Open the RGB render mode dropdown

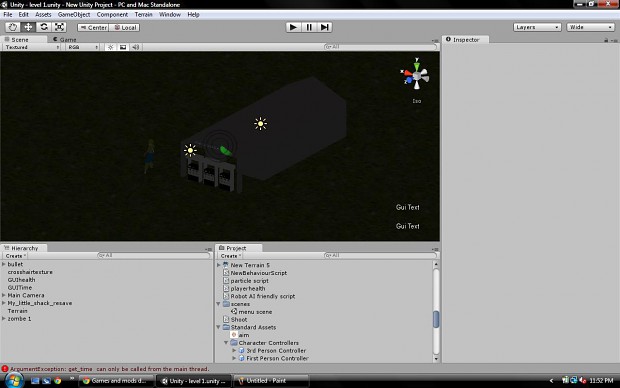[x=83, y=47]
